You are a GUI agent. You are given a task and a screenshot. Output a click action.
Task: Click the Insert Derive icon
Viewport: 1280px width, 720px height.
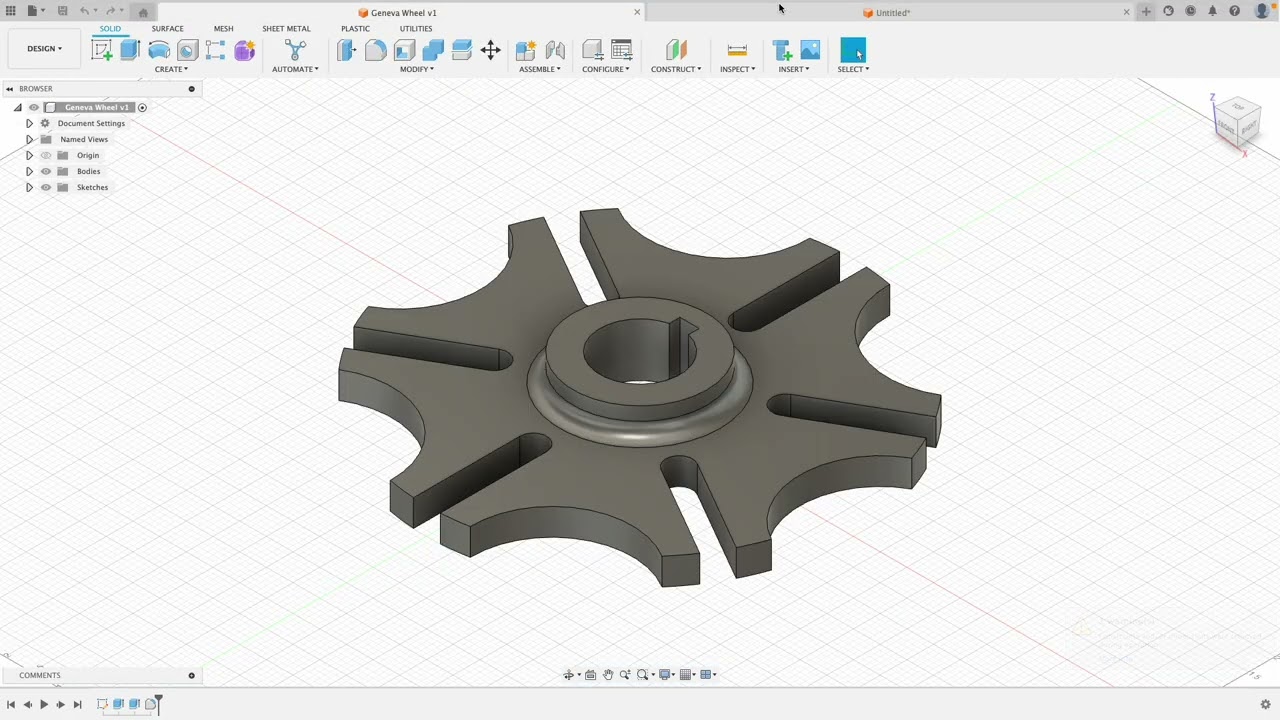[782, 50]
